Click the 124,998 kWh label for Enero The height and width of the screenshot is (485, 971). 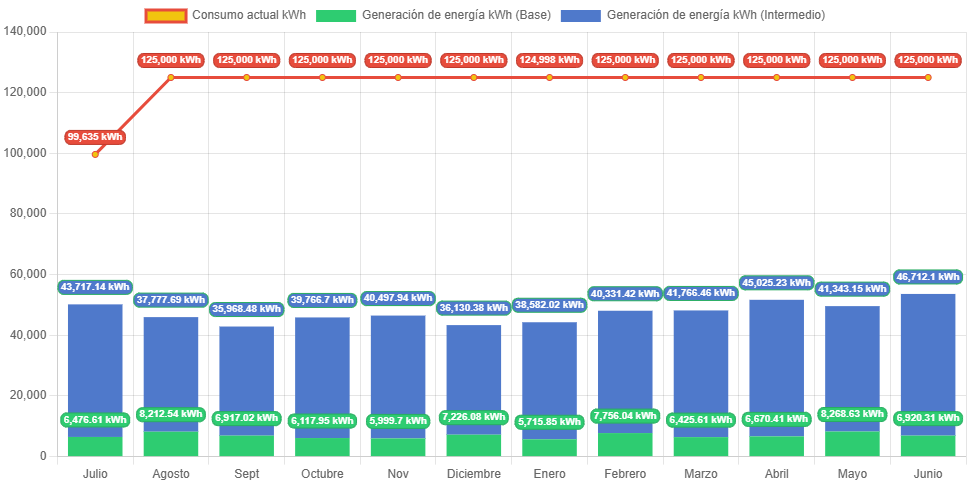pos(549,60)
